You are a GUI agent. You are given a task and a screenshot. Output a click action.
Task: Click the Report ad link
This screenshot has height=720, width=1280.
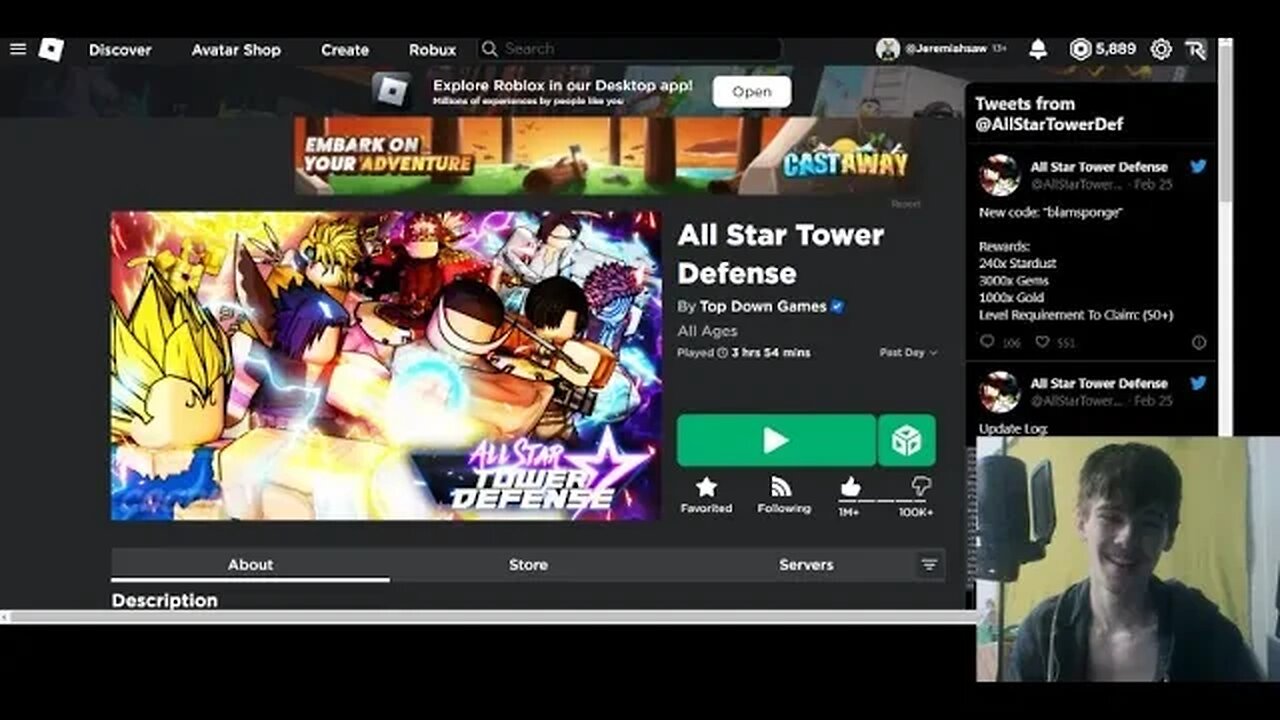point(905,204)
